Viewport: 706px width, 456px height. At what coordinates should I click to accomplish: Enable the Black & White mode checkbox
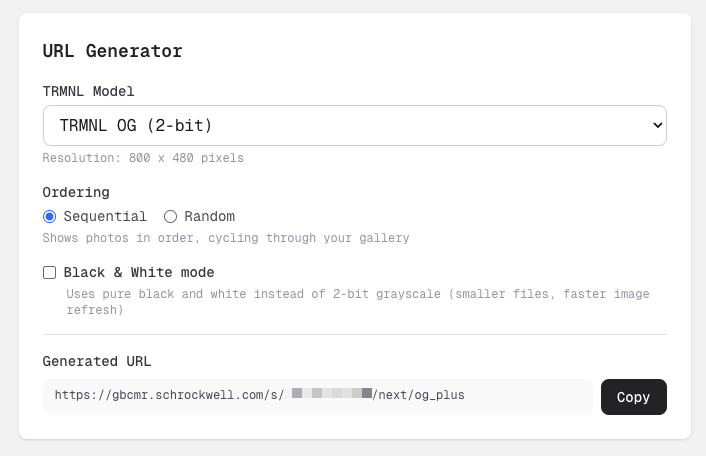point(49,272)
